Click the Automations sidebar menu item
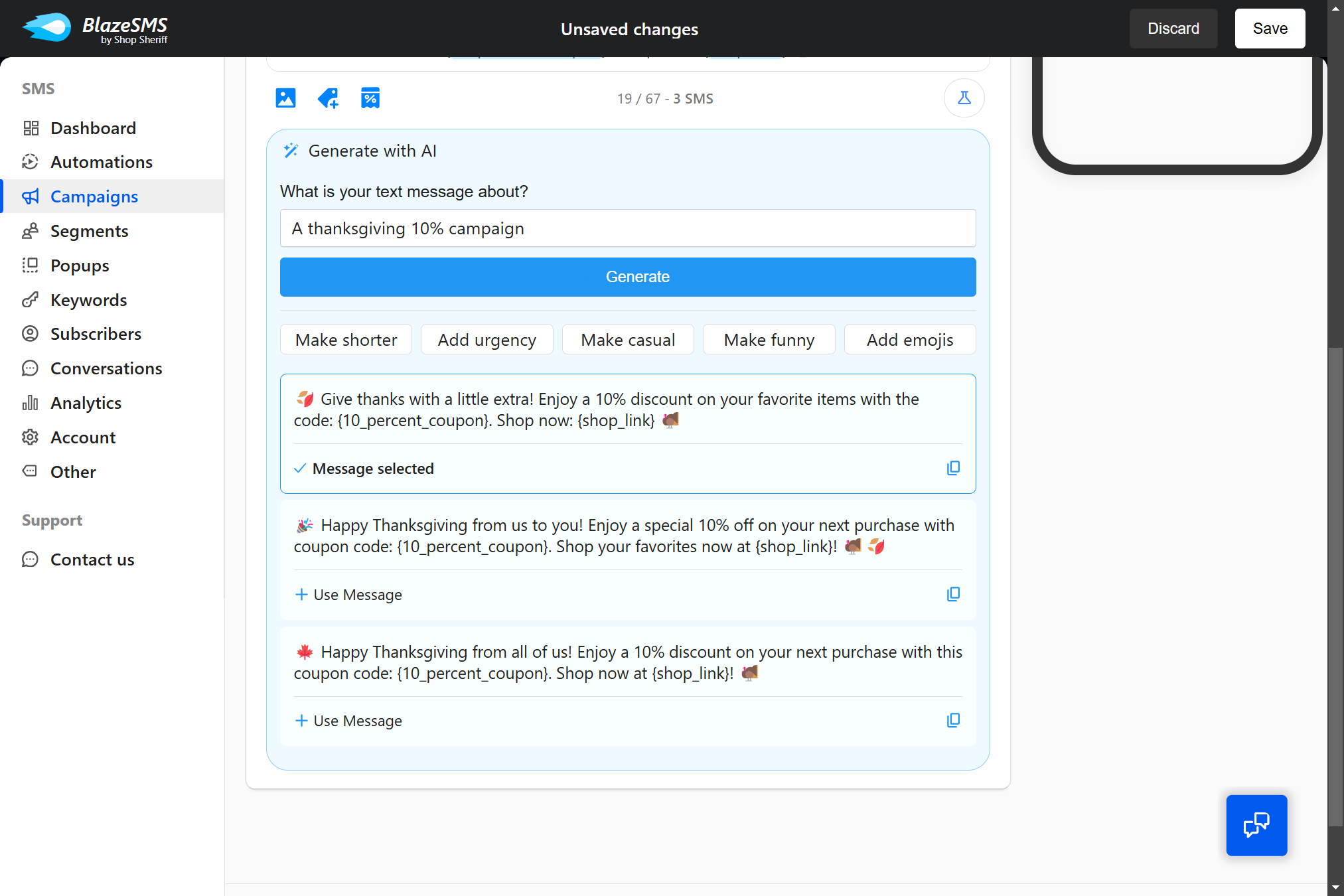The height and width of the screenshot is (896, 1344). (x=101, y=162)
